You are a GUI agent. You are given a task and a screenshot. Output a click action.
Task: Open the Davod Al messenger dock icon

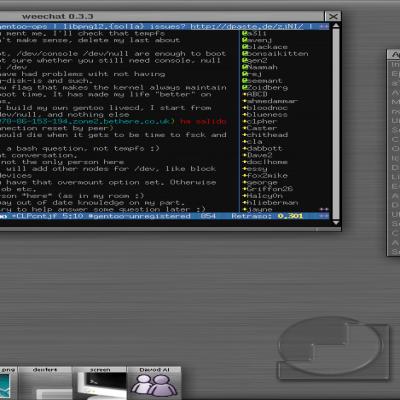click(154, 383)
